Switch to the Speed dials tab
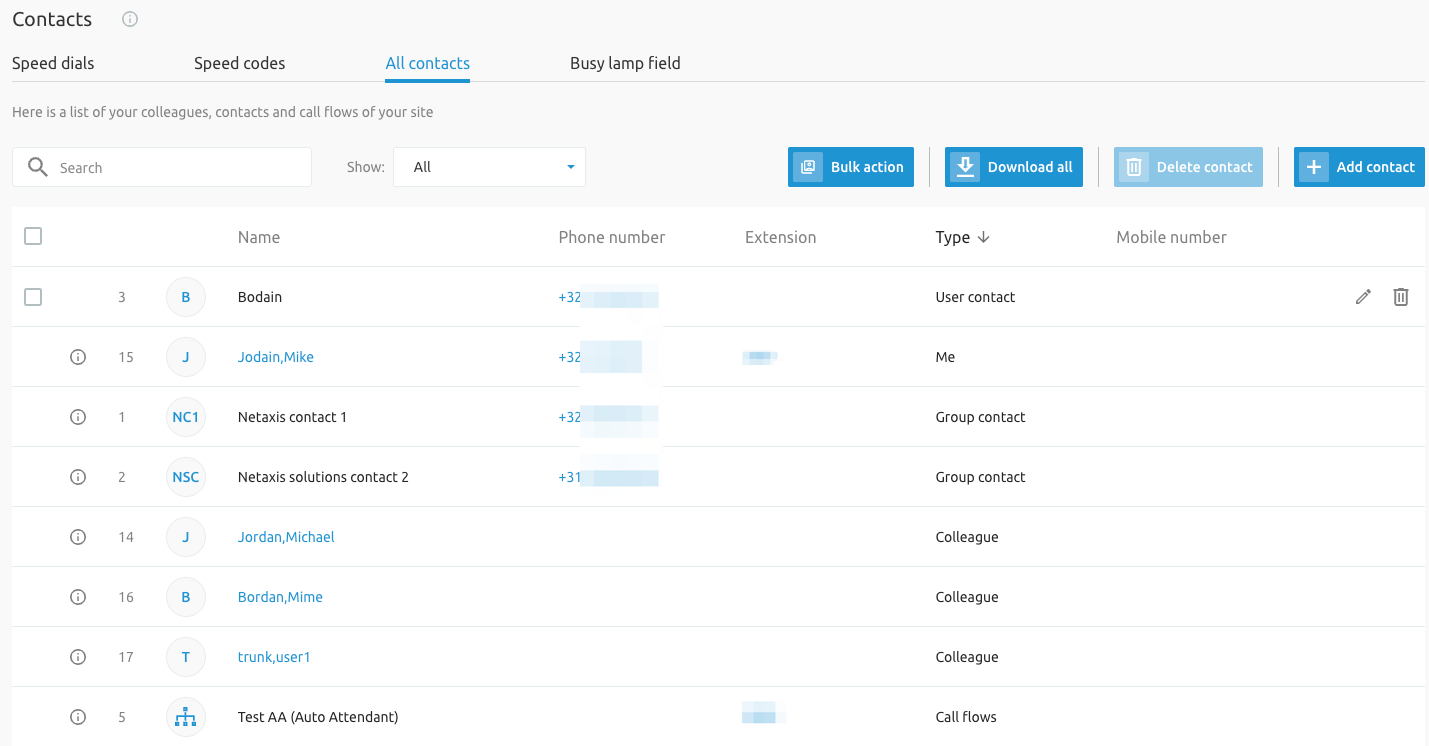Viewport: 1429px width, 746px height. tap(52, 63)
